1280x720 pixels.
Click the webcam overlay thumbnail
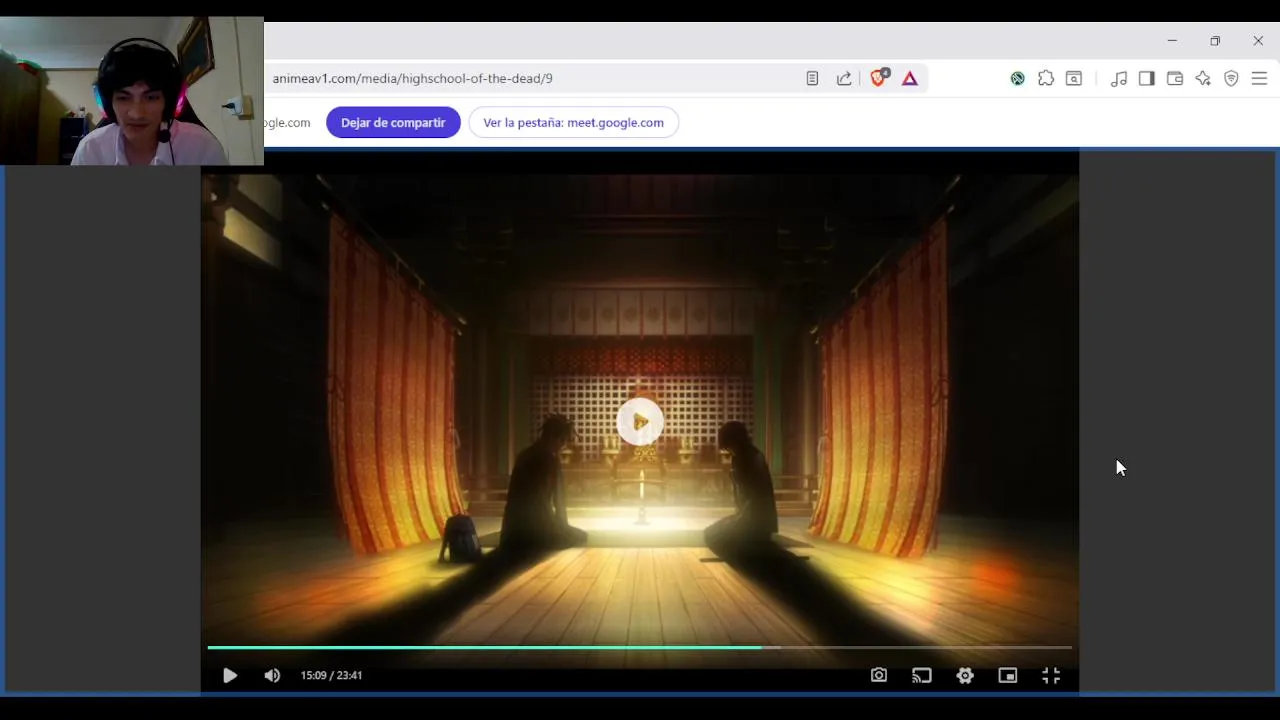pos(132,90)
